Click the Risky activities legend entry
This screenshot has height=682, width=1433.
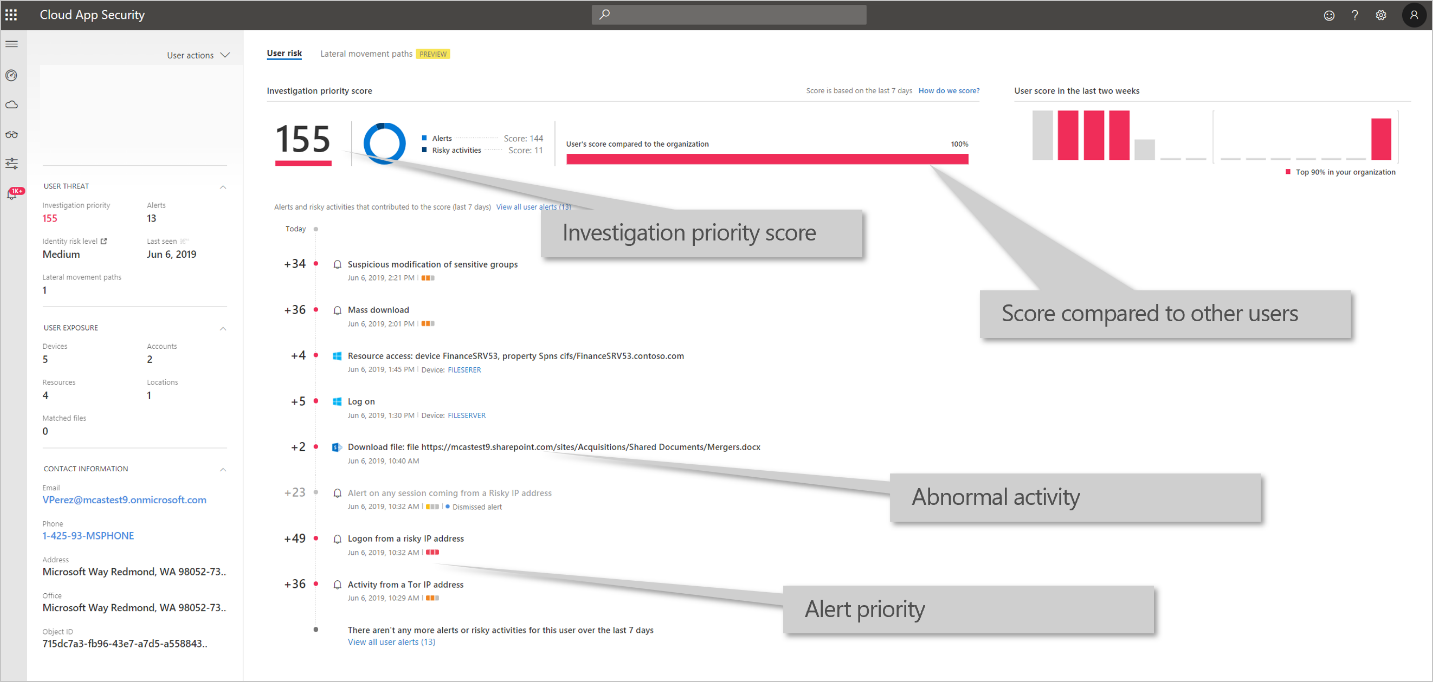tap(452, 150)
